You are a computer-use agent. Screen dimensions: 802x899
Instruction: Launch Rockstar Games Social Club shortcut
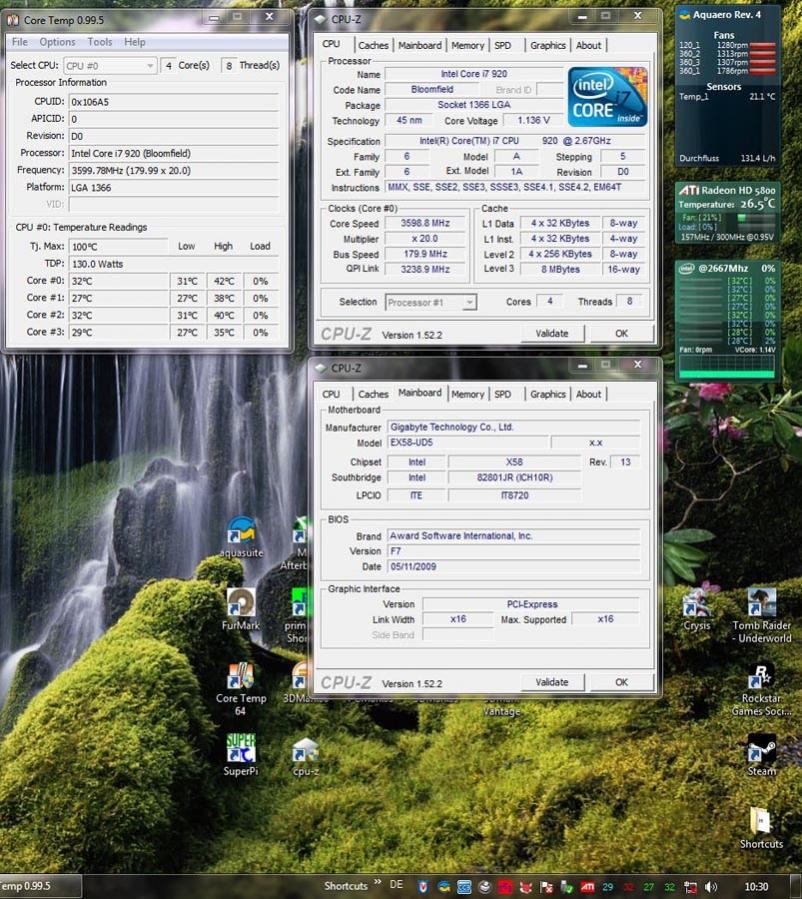click(x=761, y=690)
